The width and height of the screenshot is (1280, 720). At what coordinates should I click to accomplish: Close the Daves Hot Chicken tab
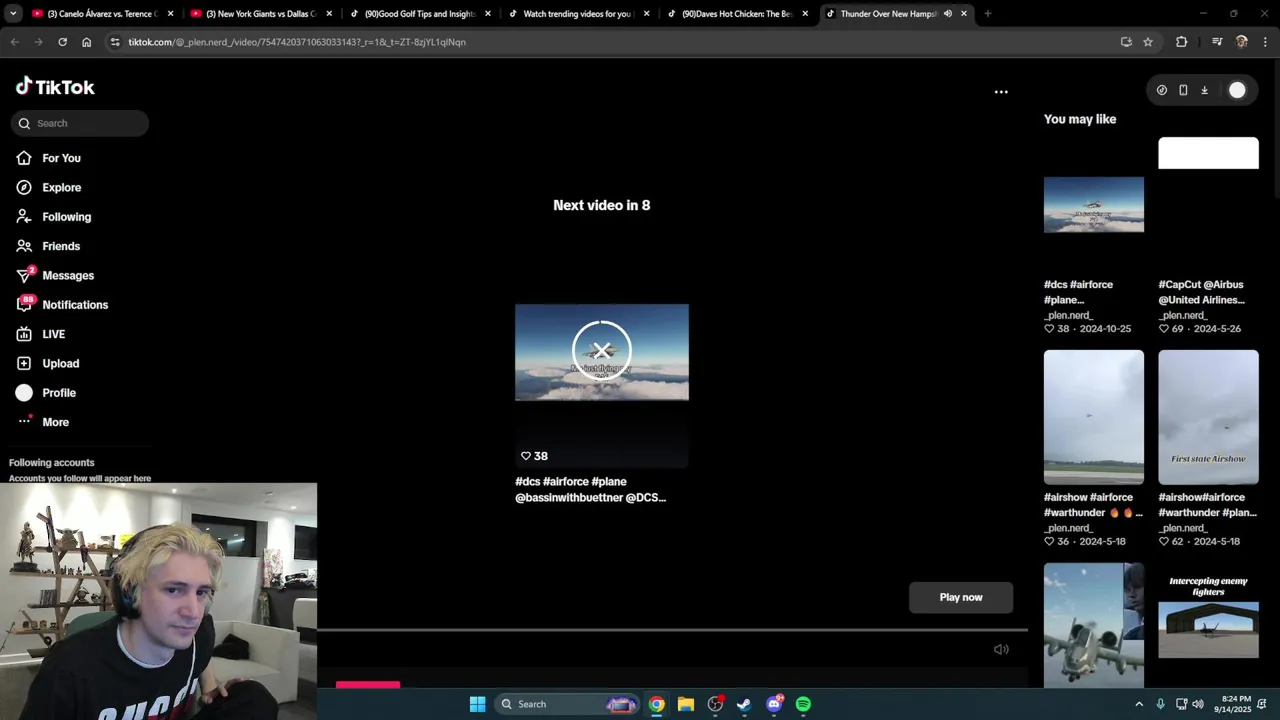click(805, 14)
